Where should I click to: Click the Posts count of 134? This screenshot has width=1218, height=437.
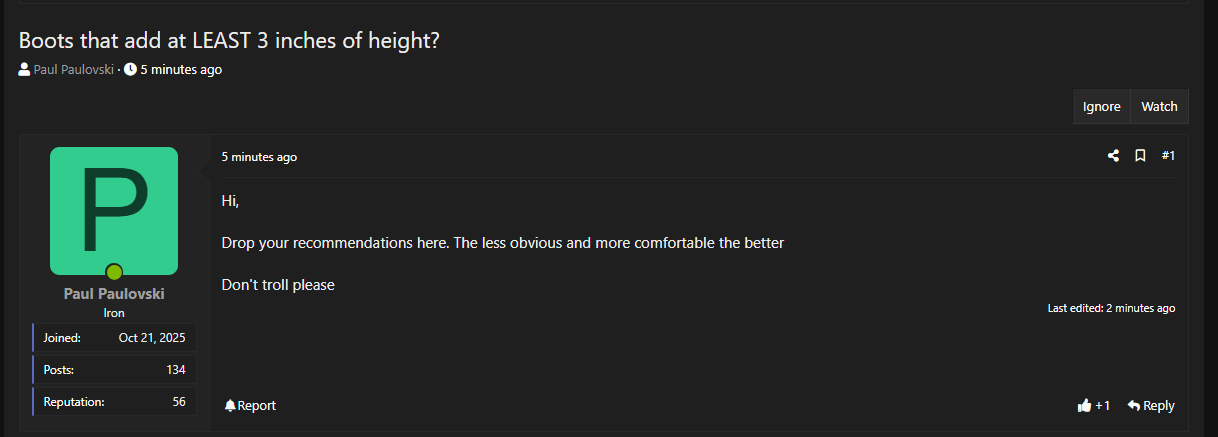175,370
